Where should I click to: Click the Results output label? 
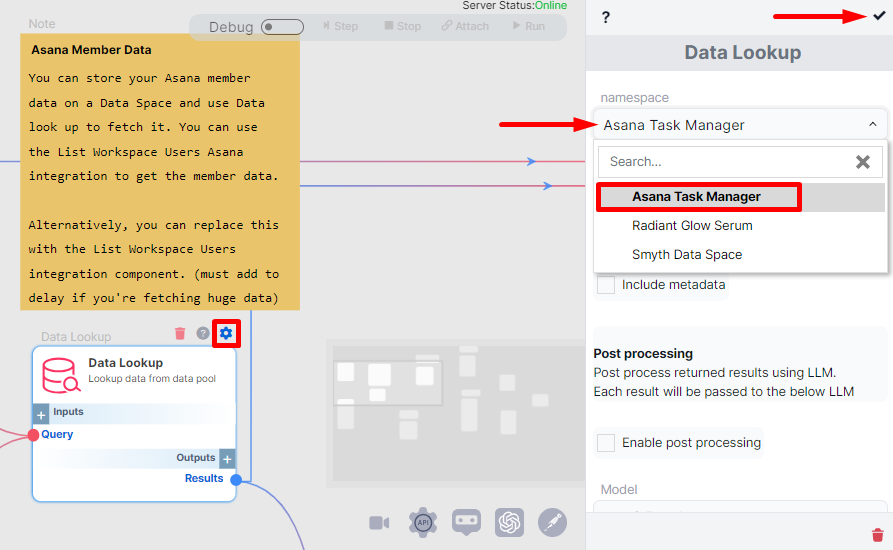tap(204, 479)
